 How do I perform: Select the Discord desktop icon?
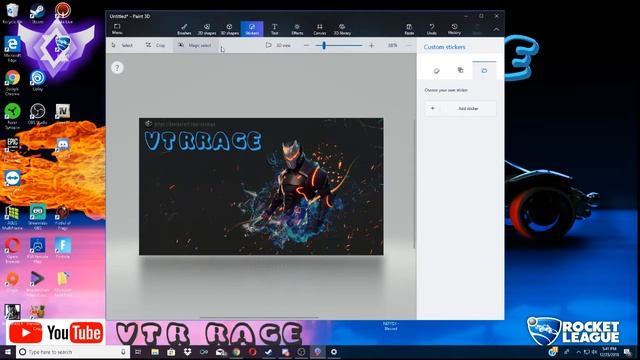pos(63,147)
